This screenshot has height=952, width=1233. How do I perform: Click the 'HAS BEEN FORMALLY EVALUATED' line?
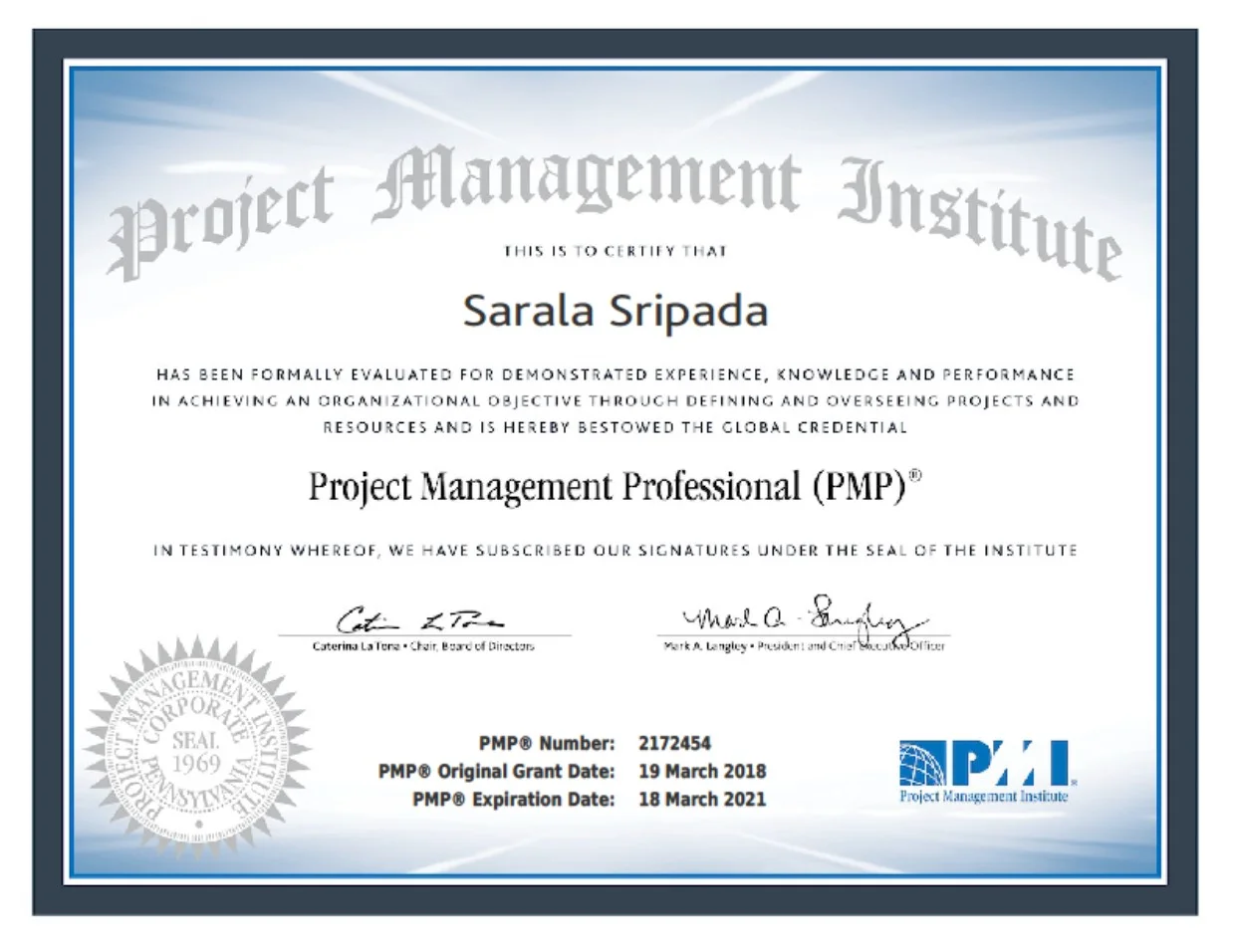pyautogui.click(x=616, y=375)
